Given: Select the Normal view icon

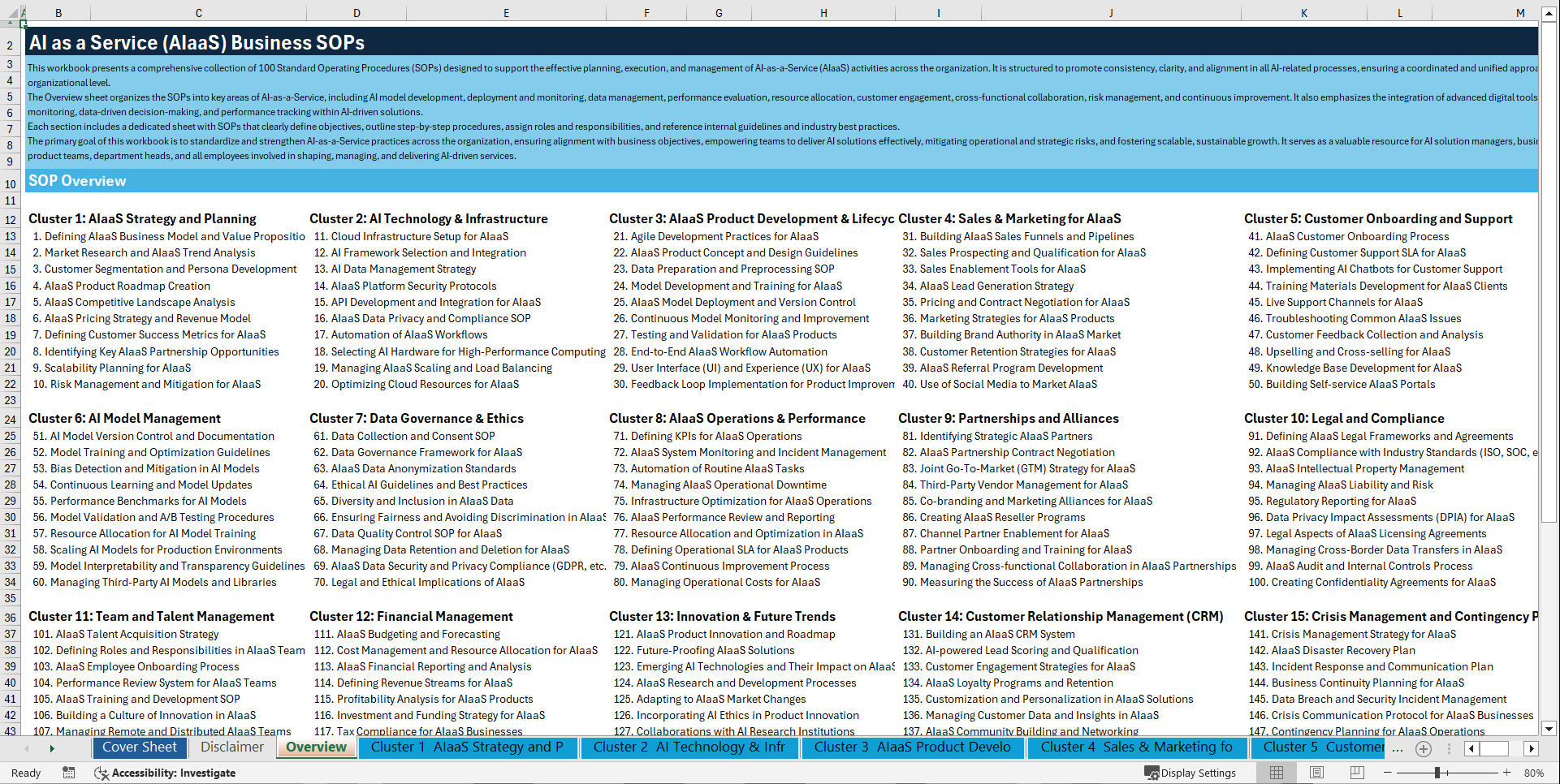Looking at the screenshot, I should coord(1277,773).
